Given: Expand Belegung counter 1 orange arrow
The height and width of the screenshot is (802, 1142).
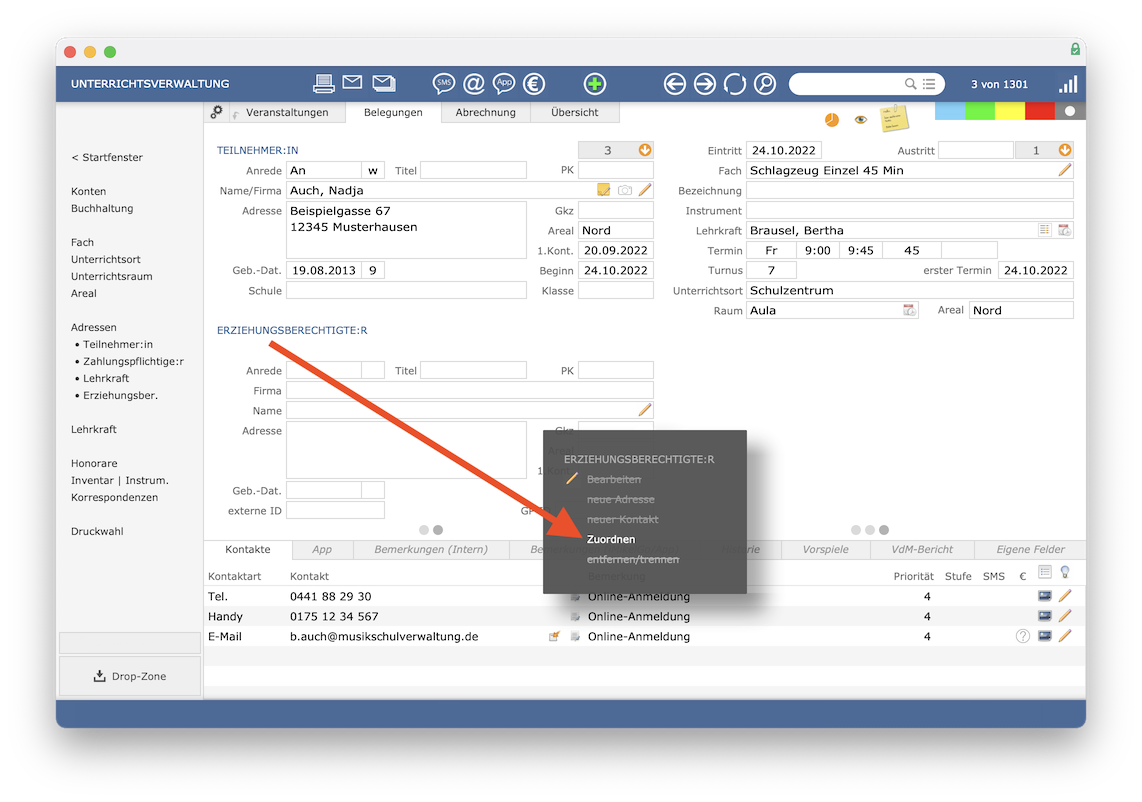Looking at the screenshot, I should click(x=1065, y=150).
